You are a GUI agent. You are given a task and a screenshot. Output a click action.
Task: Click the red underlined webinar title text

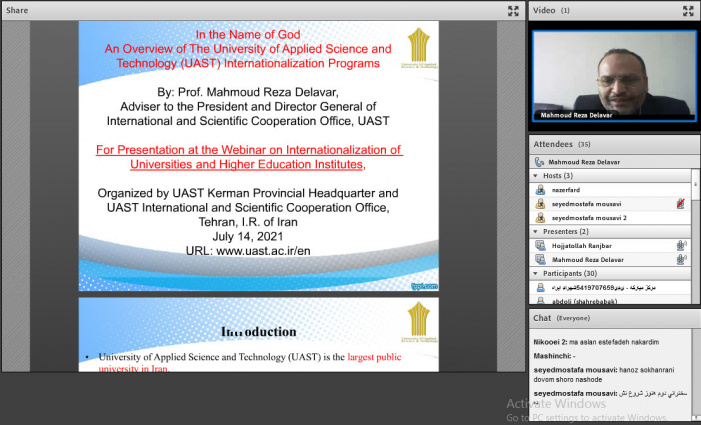(249, 157)
